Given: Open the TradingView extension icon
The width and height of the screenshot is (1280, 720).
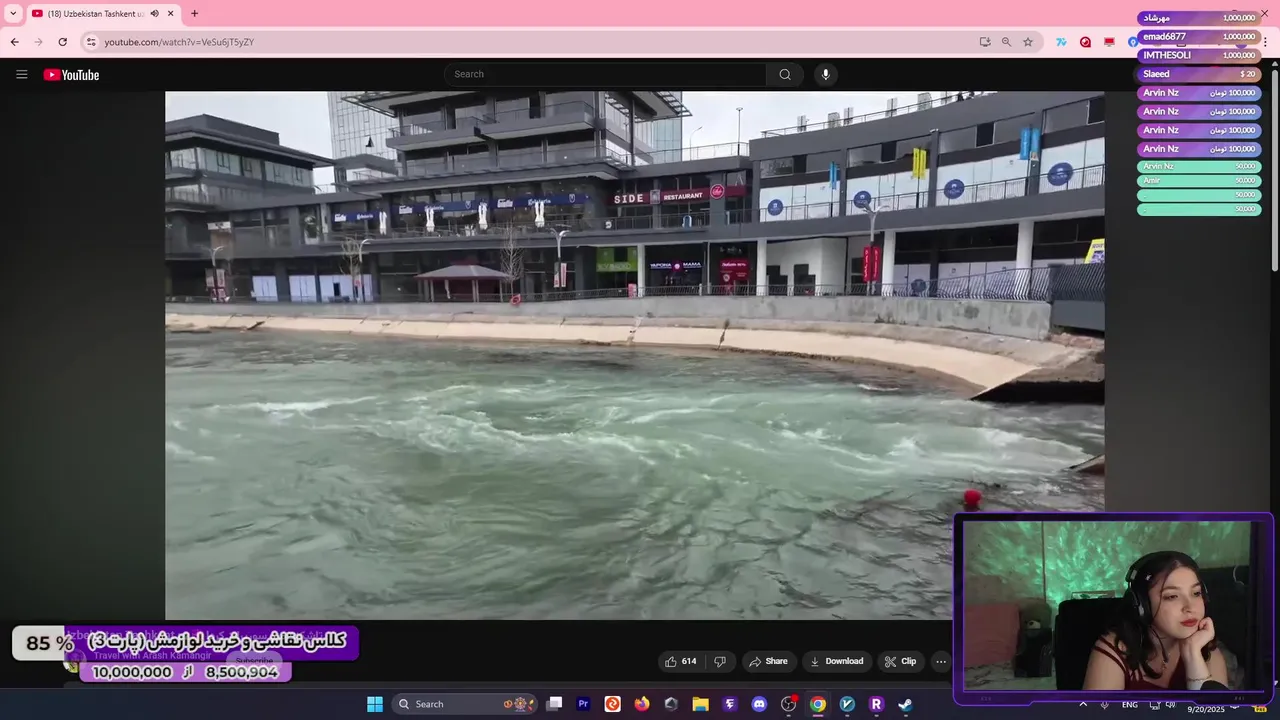Looking at the screenshot, I should [x=1061, y=42].
